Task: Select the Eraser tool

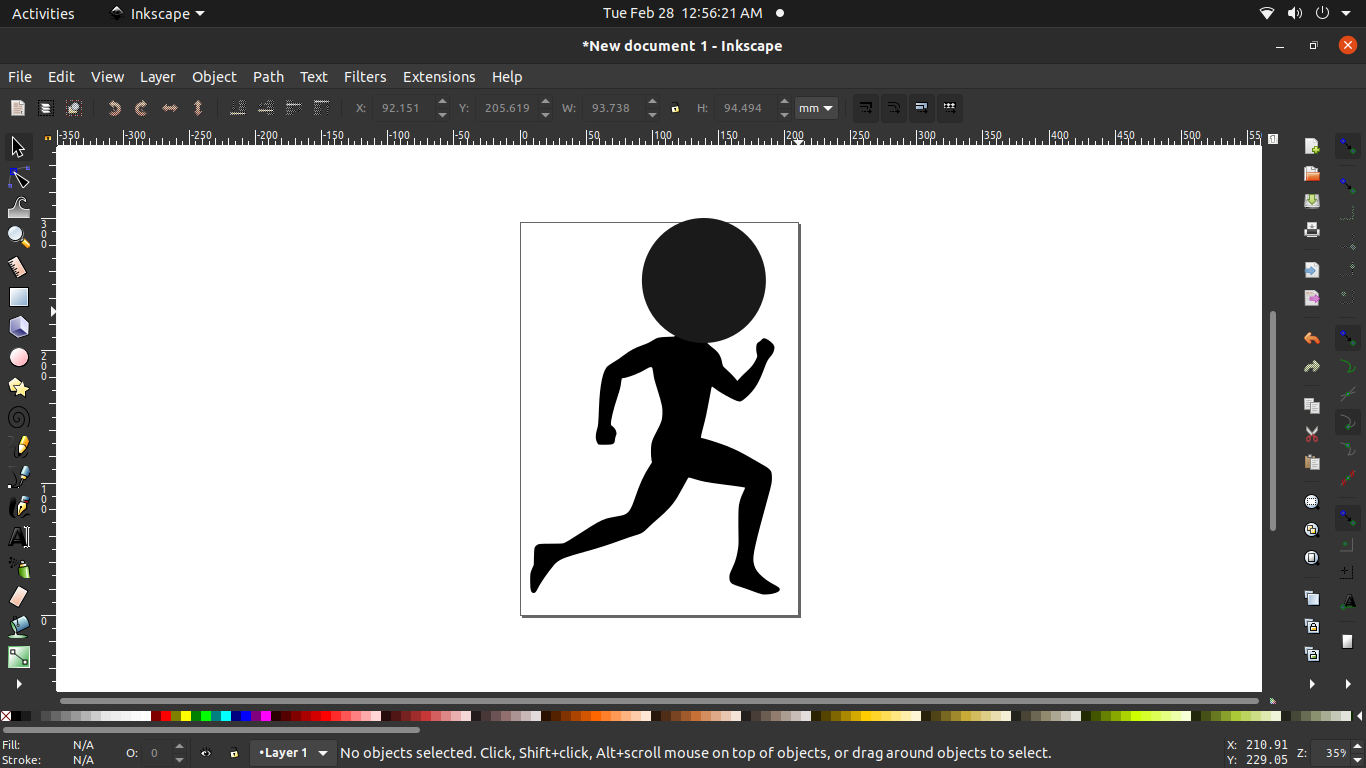Action: (18, 596)
